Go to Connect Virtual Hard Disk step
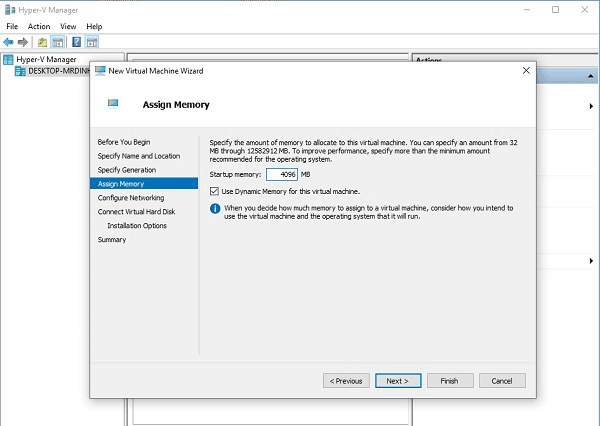The width and height of the screenshot is (600, 426). (x=136, y=212)
